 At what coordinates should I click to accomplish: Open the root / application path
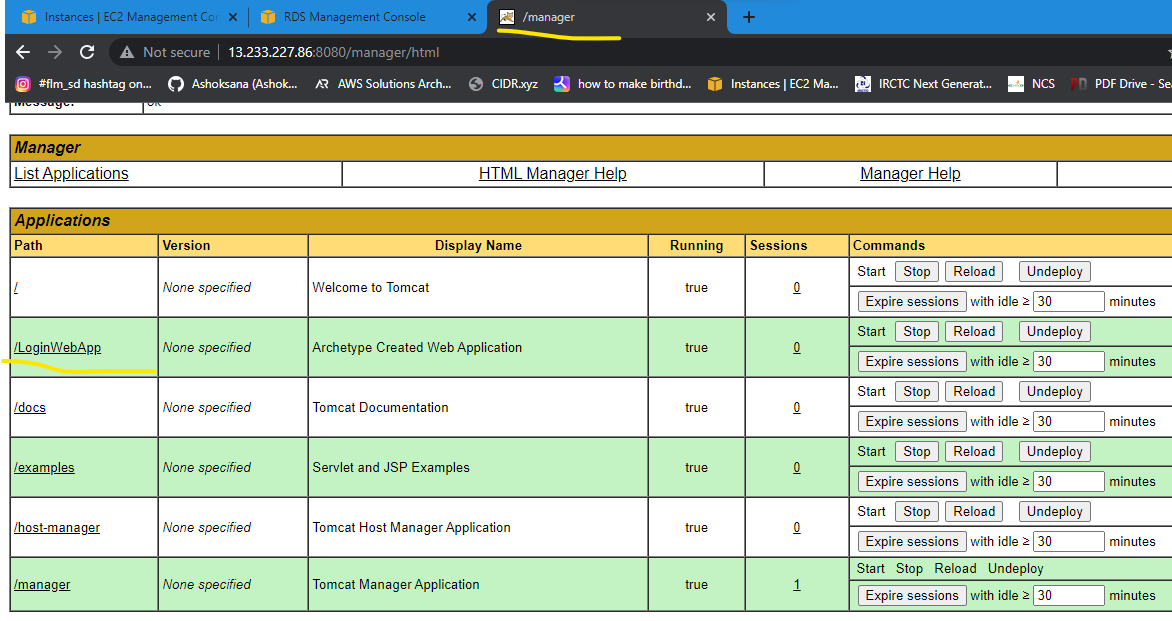(x=16, y=288)
